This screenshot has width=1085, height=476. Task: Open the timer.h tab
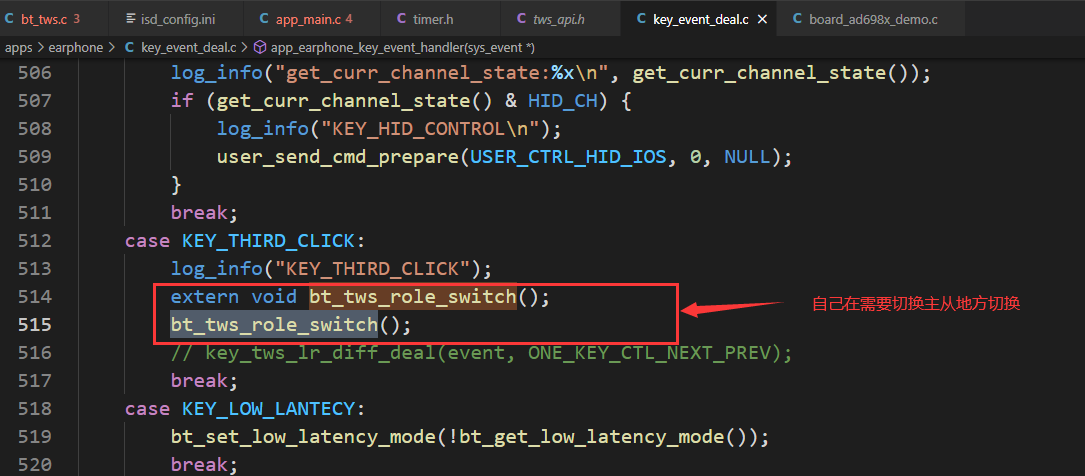click(426, 19)
